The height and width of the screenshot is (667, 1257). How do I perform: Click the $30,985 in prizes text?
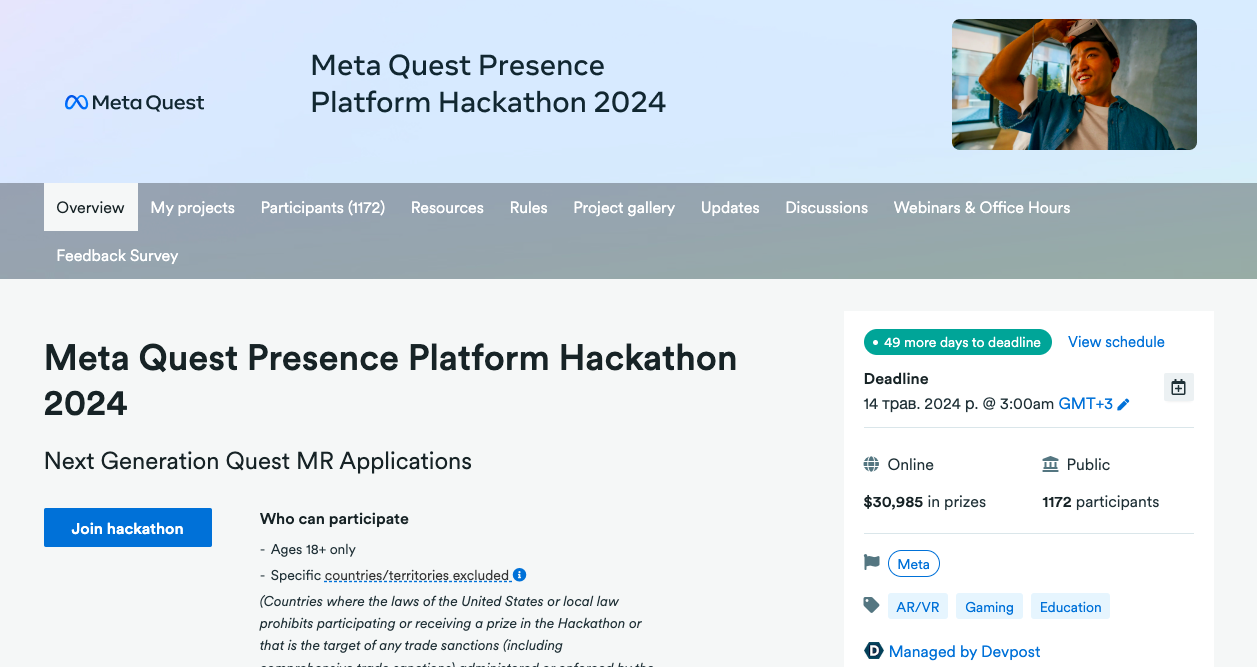[925, 502]
